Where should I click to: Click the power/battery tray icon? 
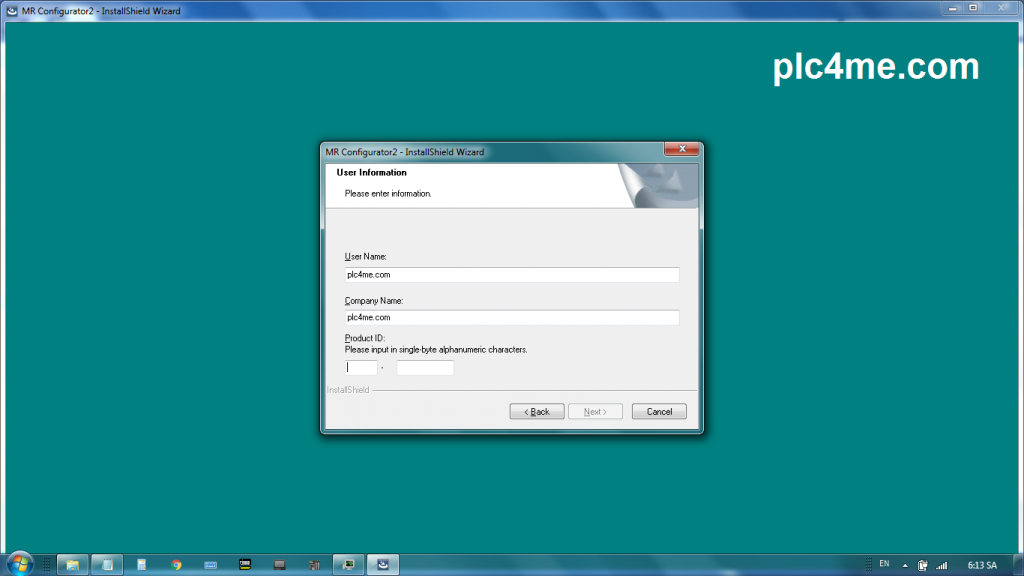point(923,565)
